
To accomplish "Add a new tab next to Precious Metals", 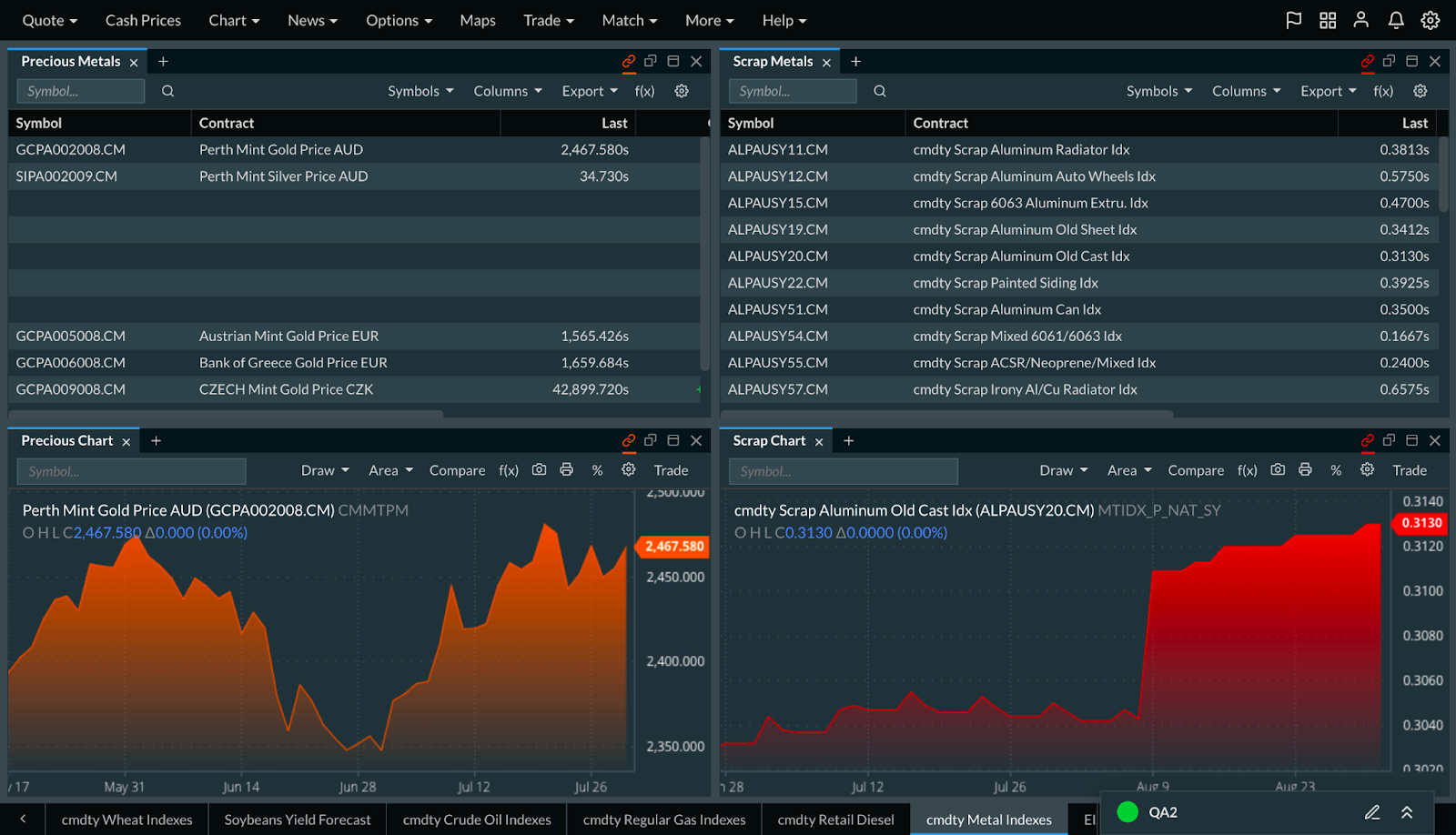I will point(163,61).
